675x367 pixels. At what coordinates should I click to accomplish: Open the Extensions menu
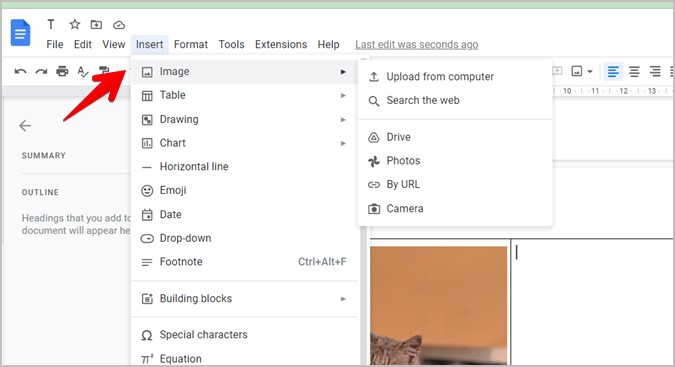coord(281,44)
